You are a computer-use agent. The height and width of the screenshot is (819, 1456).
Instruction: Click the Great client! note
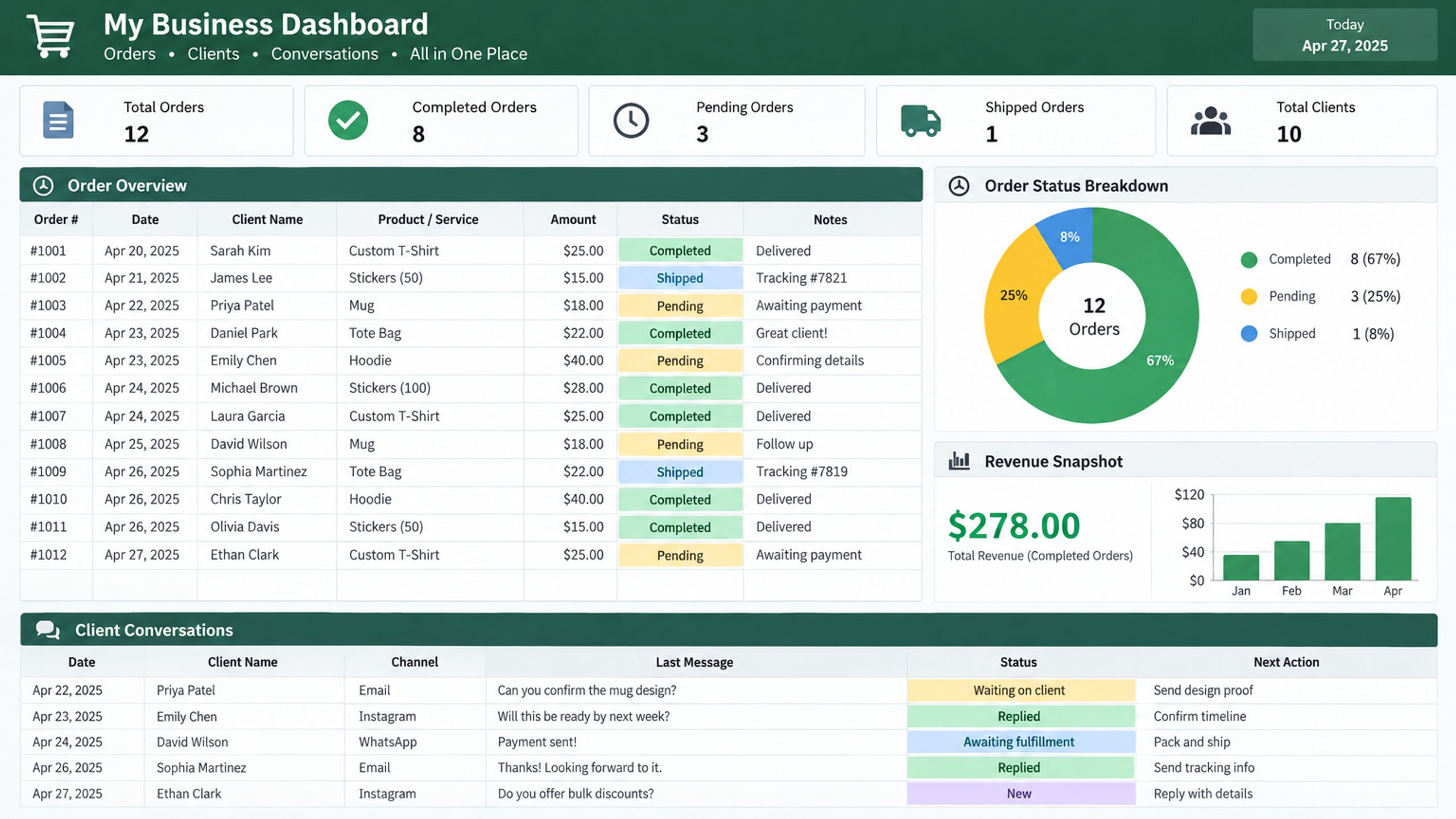[791, 333]
